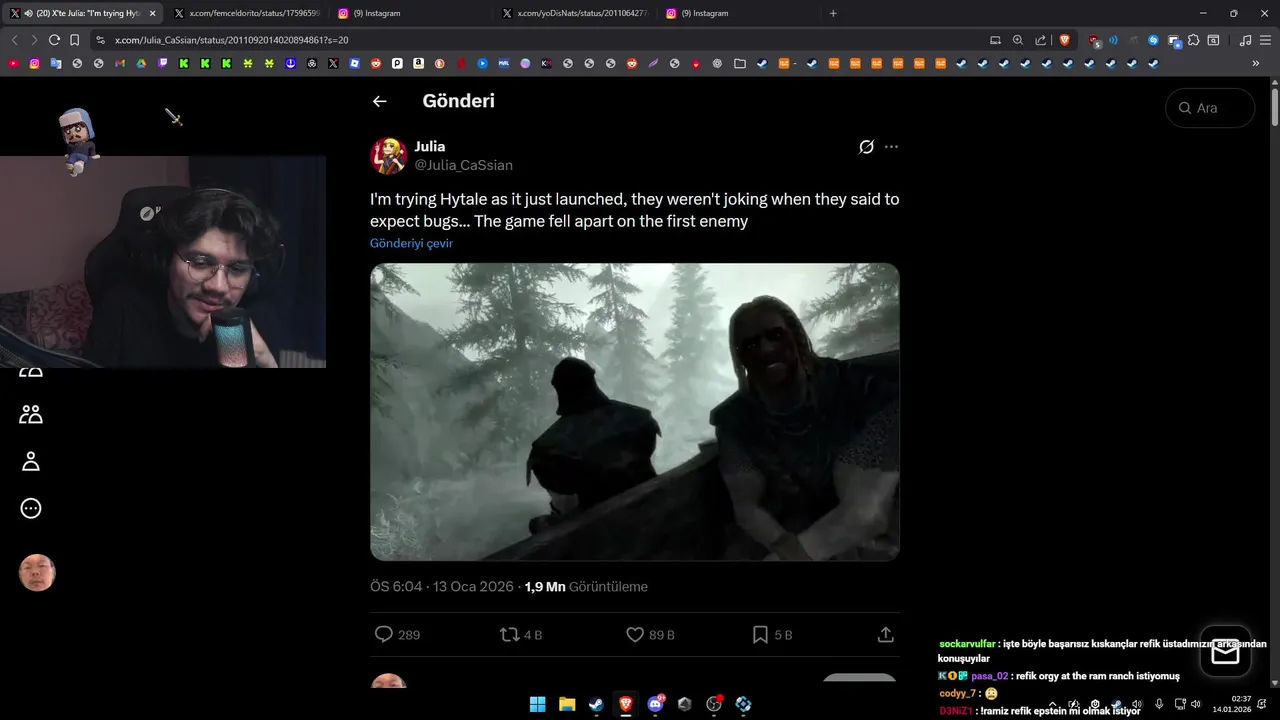Open the YouTube bookmark

click(13, 63)
